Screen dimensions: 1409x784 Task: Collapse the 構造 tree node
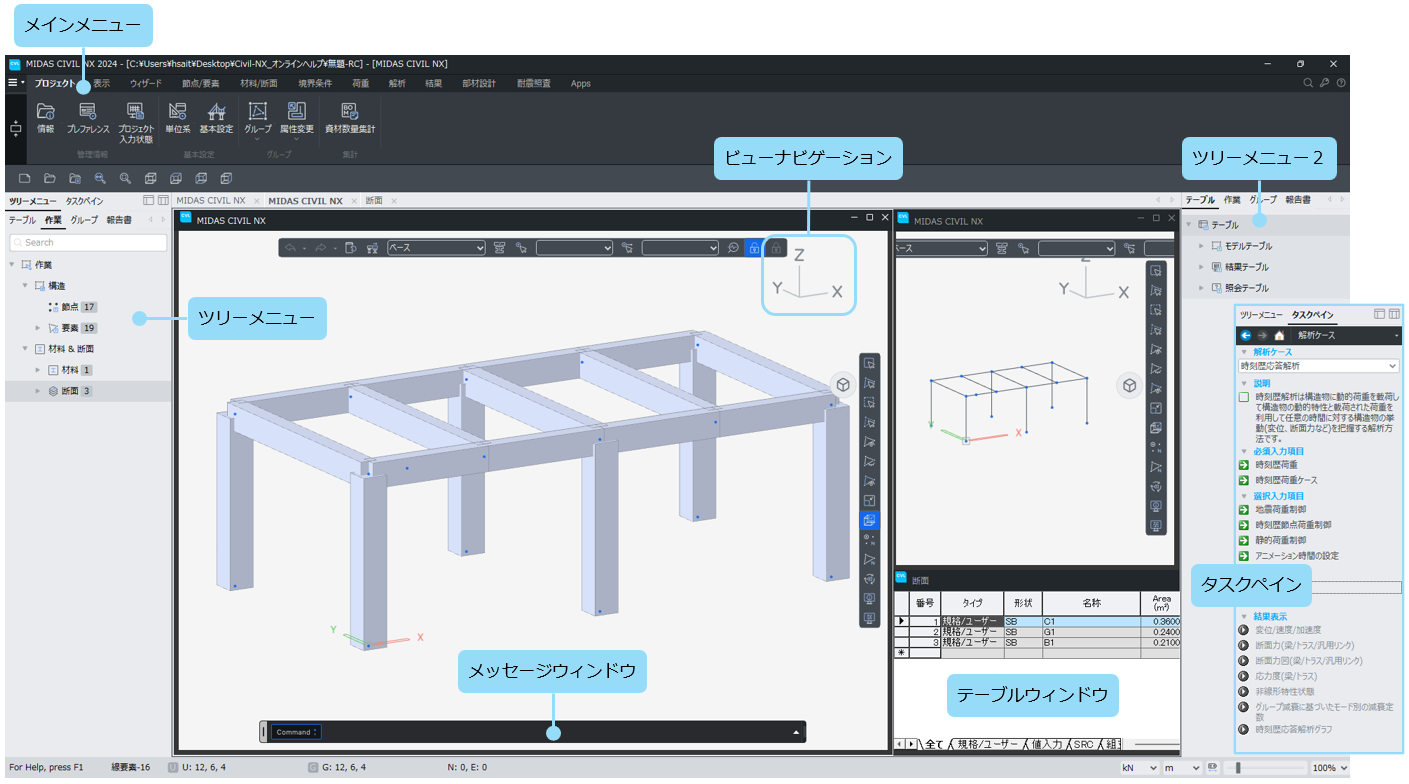25,286
